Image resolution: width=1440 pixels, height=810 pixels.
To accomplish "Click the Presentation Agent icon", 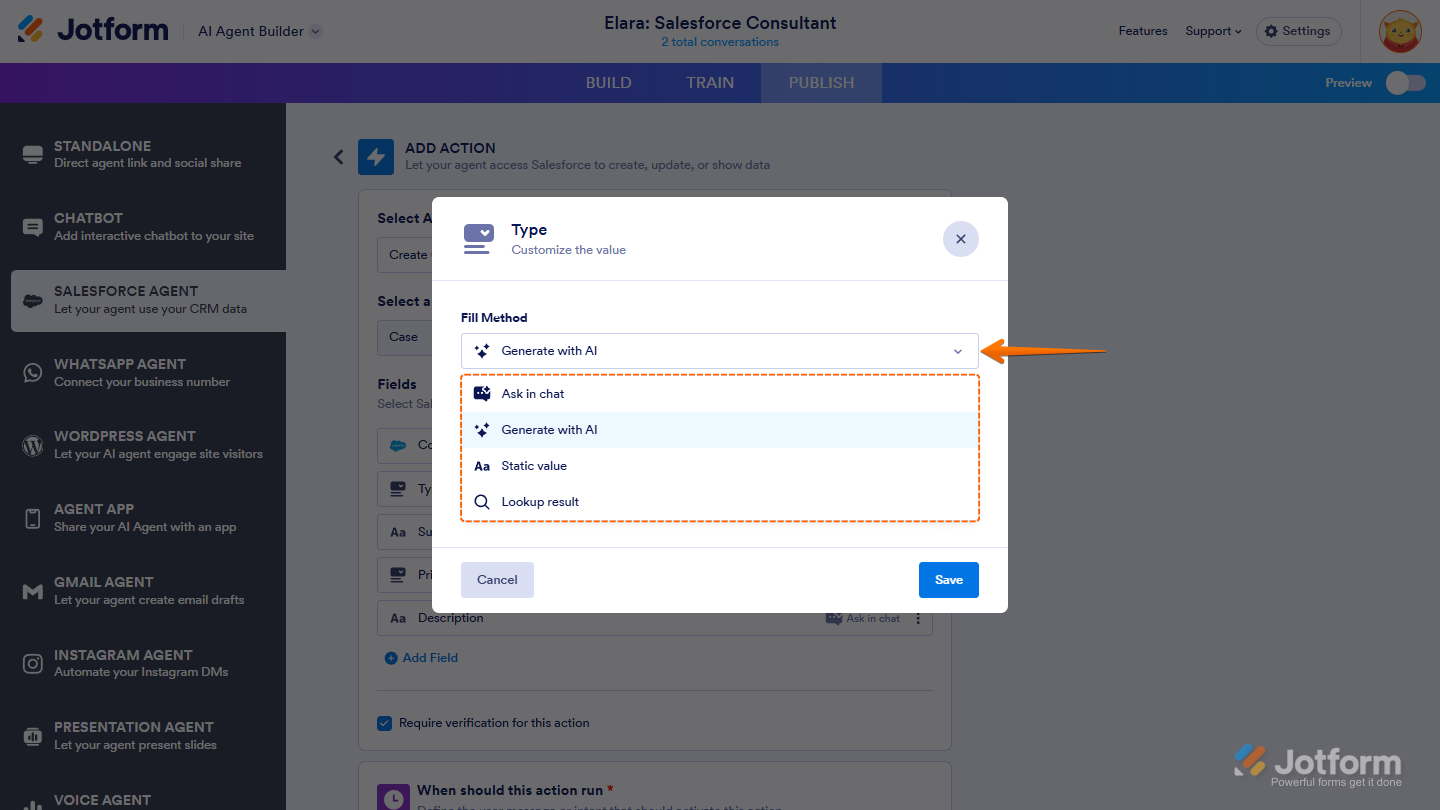I will point(30,735).
